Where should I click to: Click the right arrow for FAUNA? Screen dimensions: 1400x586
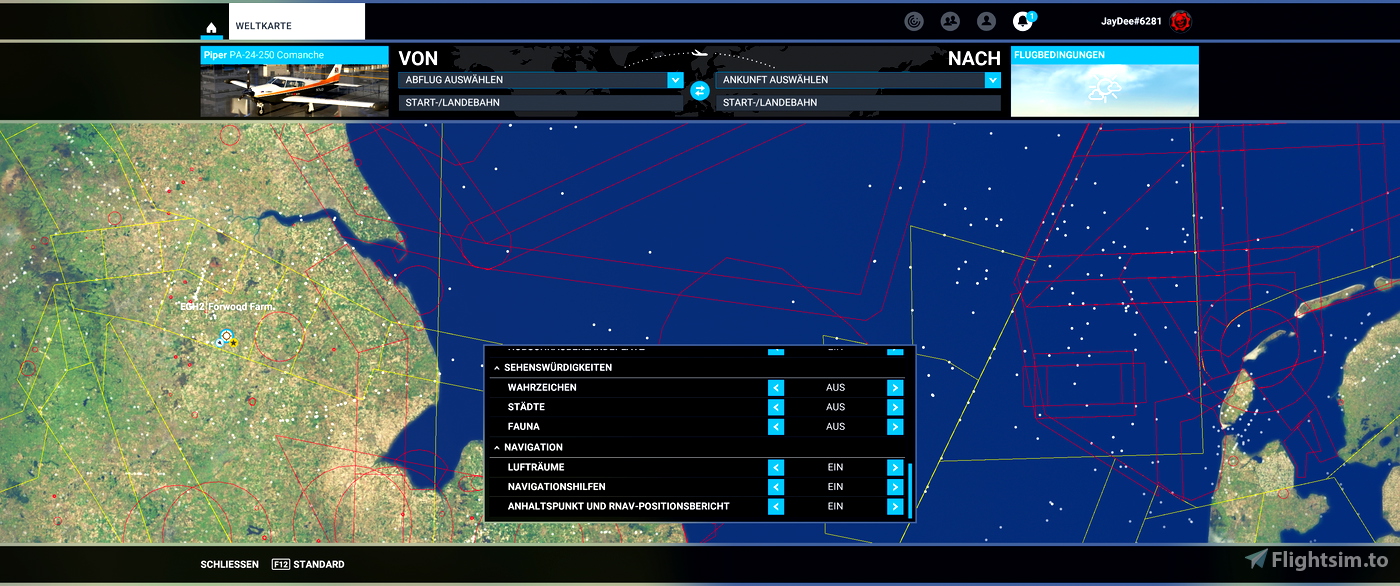pos(895,427)
